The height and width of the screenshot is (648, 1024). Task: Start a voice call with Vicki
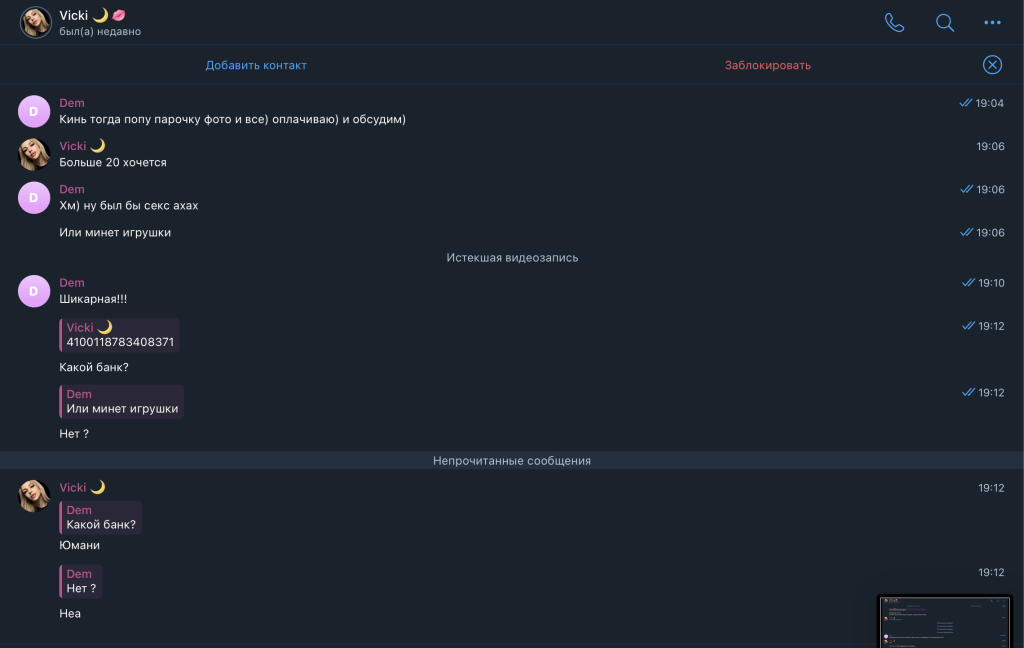coord(894,22)
